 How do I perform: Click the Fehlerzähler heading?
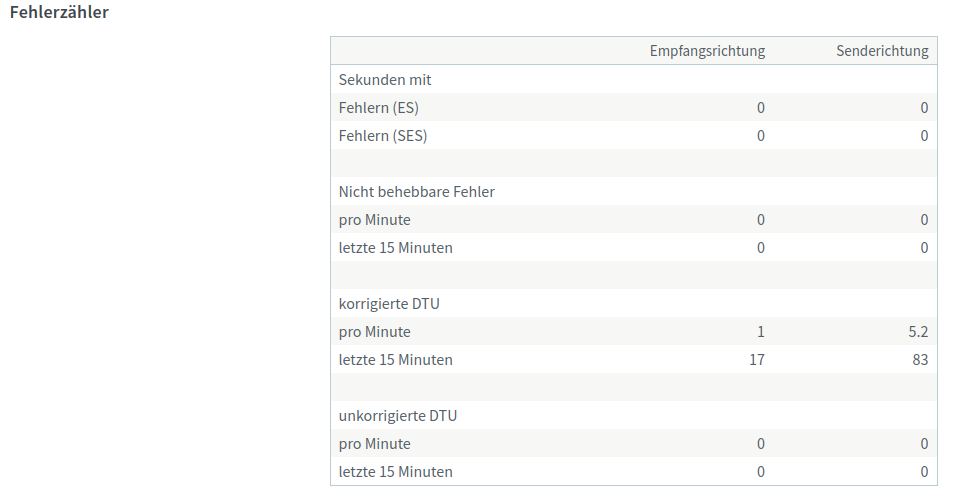click(x=59, y=12)
